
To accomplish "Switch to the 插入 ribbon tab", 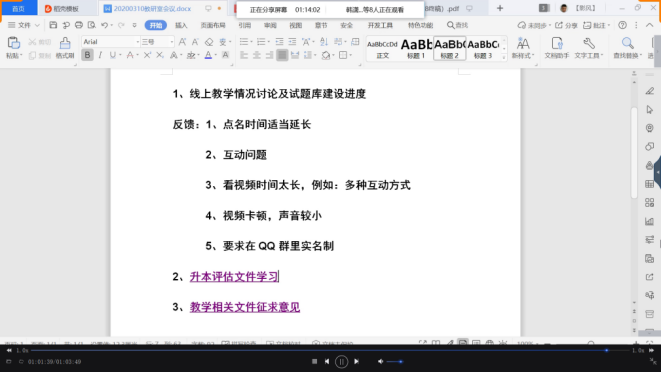I will pos(181,25).
